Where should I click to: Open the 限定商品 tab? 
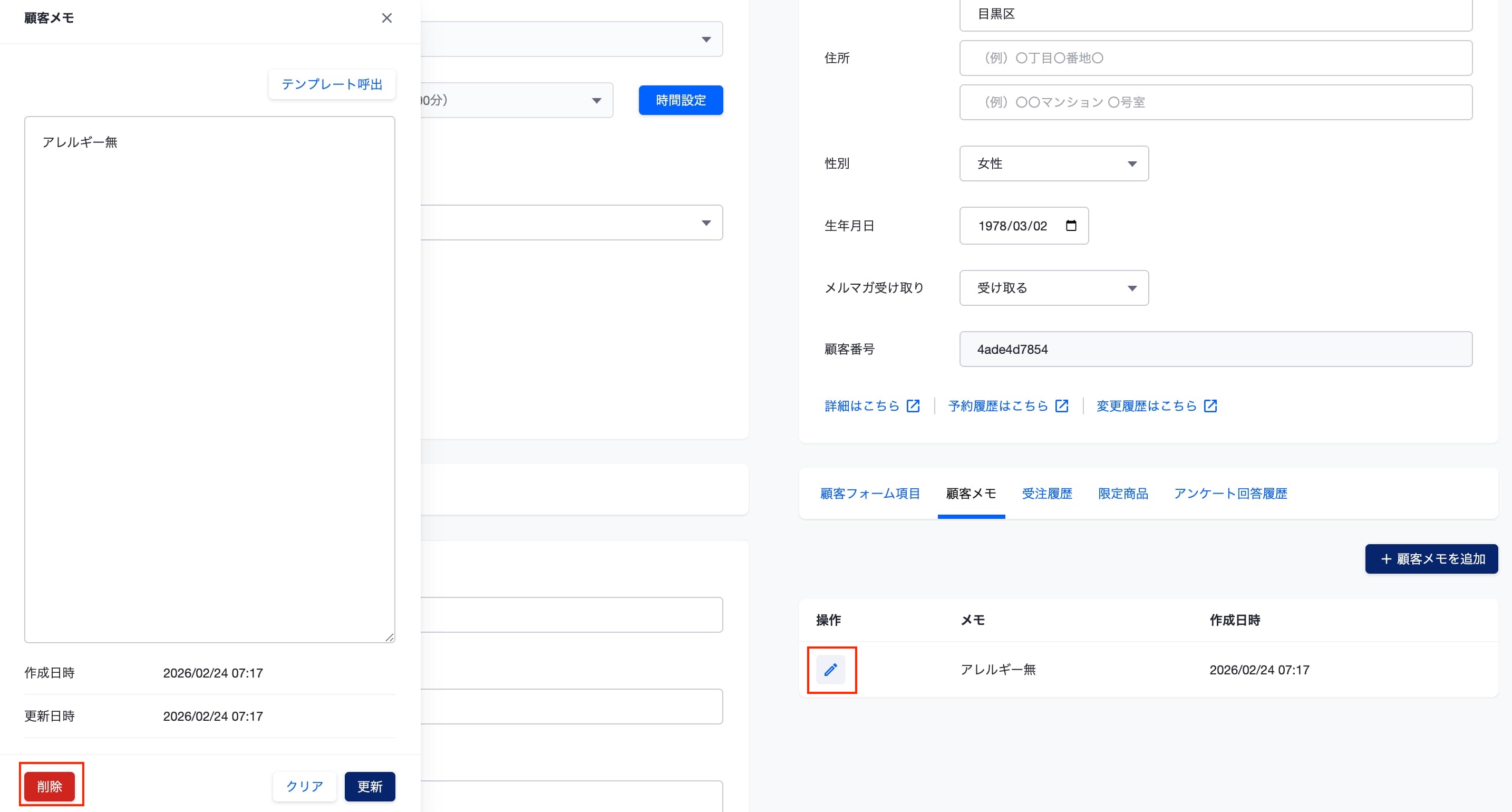1123,493
